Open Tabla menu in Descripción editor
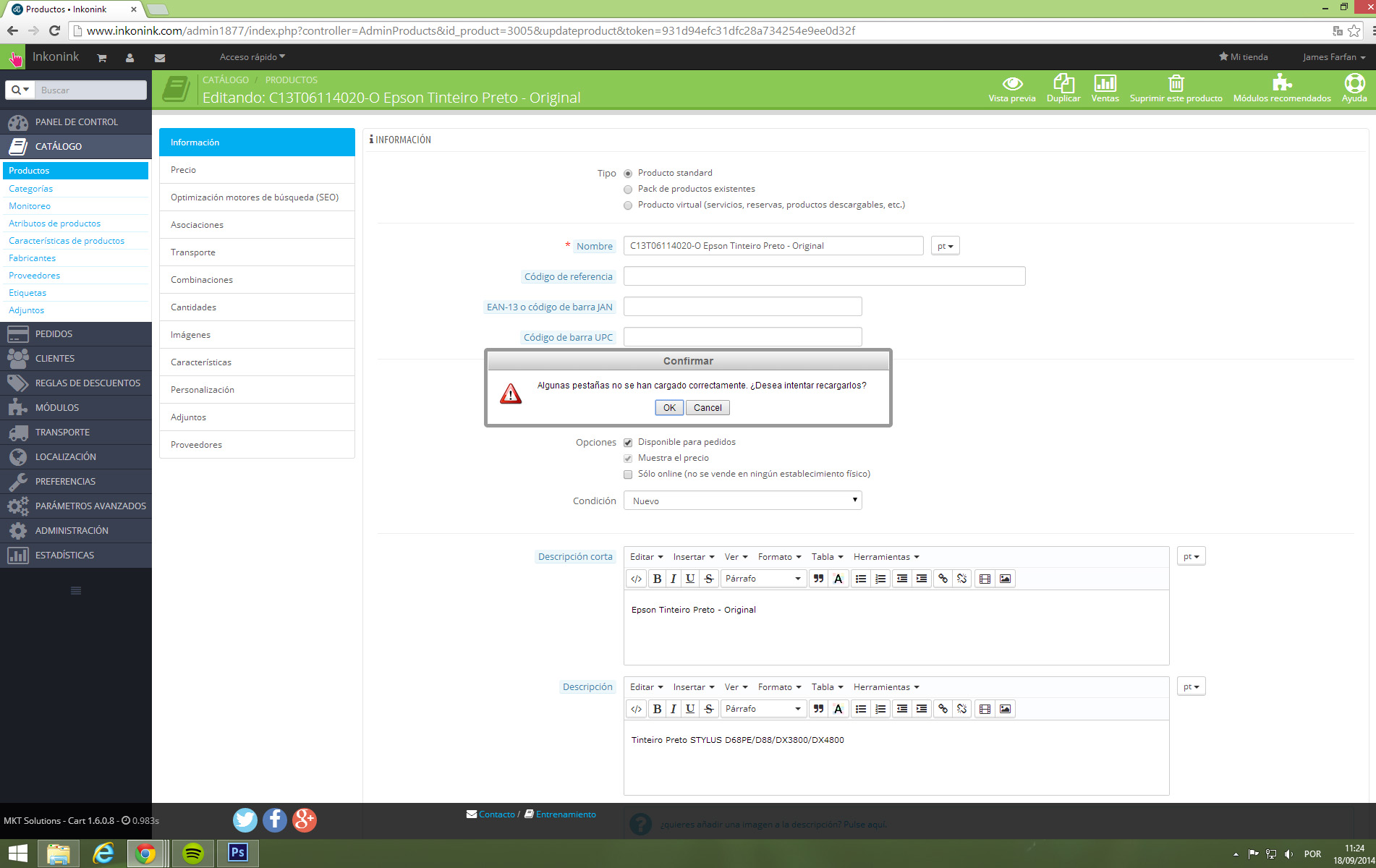This screenshot has height=868, width=1376. 827,687
